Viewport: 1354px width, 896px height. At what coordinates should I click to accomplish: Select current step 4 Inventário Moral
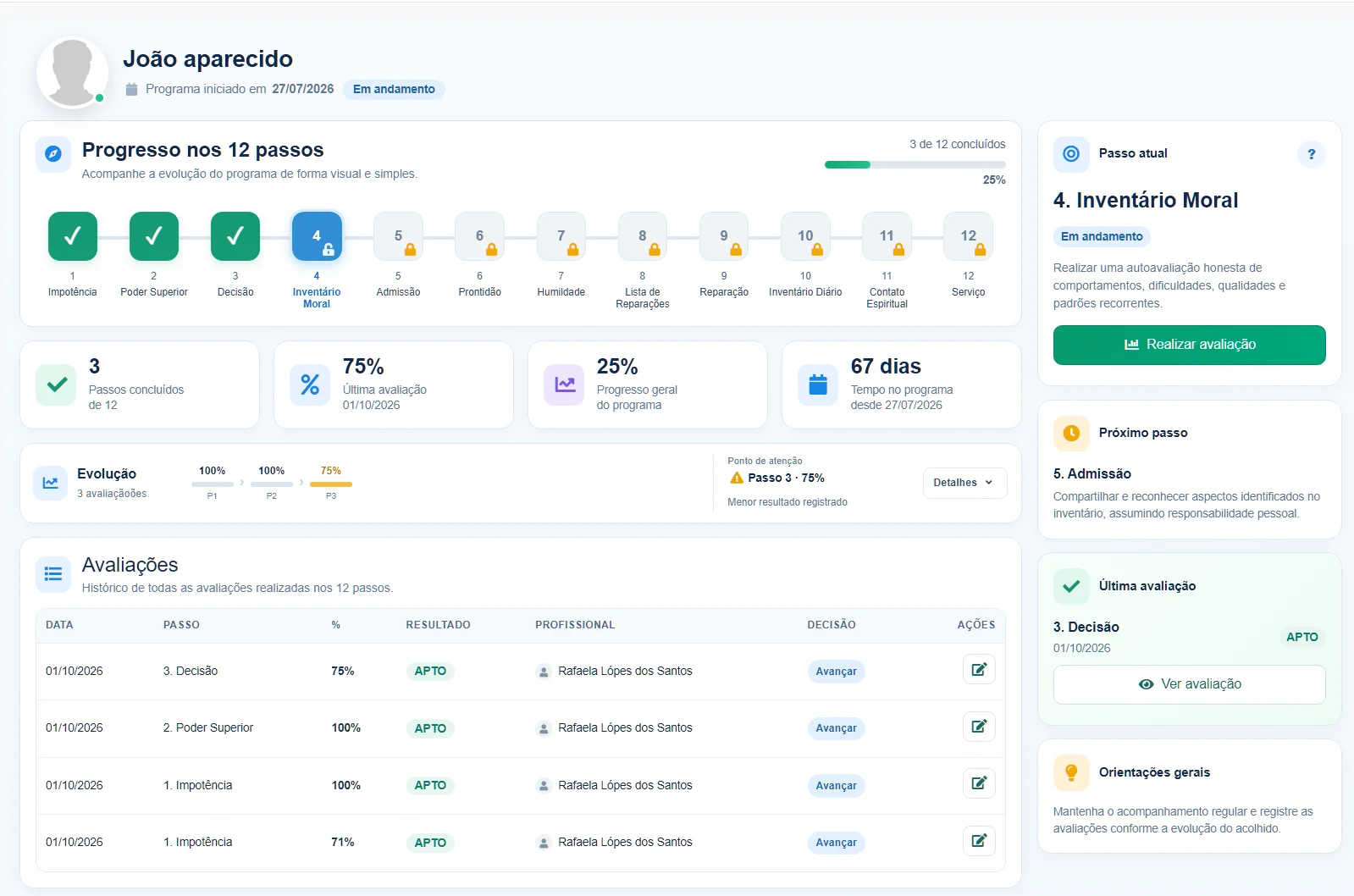click(317, 236)
